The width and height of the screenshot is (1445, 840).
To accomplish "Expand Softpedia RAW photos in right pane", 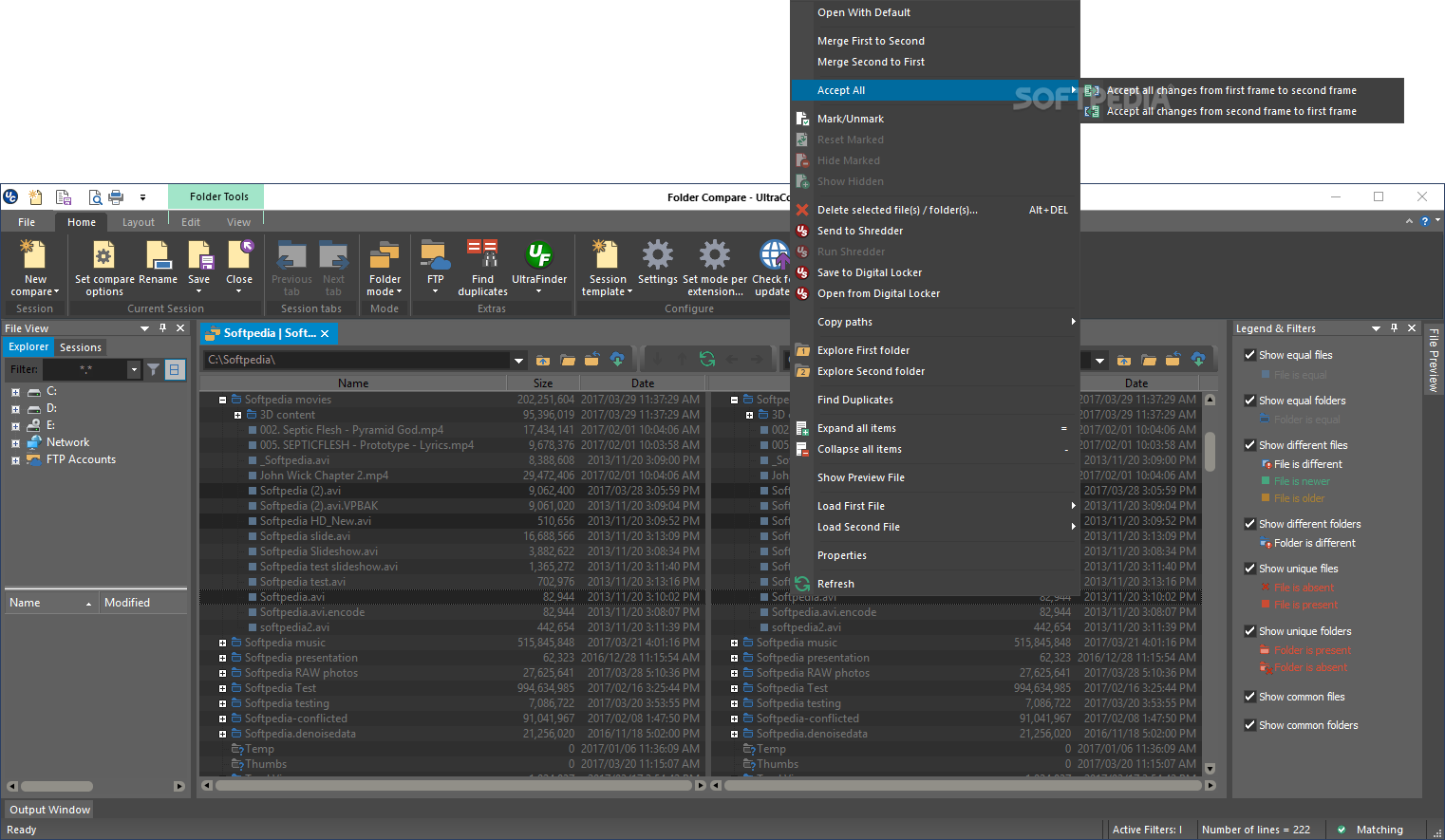I will 735,673.
